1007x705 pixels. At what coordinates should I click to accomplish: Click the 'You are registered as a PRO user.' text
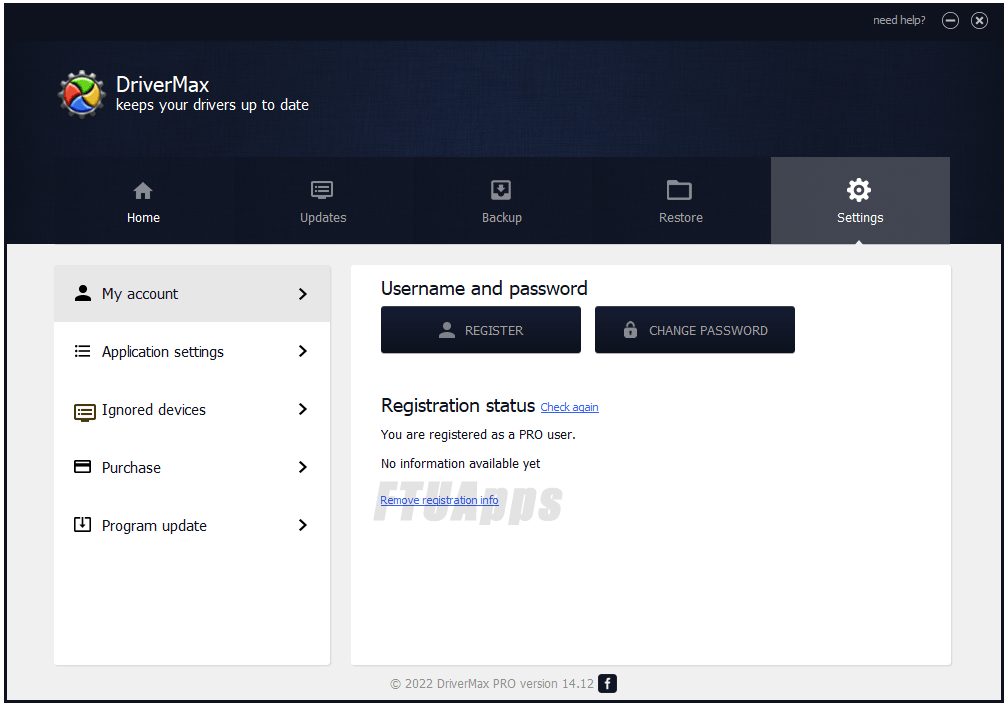tap(478, 435)
